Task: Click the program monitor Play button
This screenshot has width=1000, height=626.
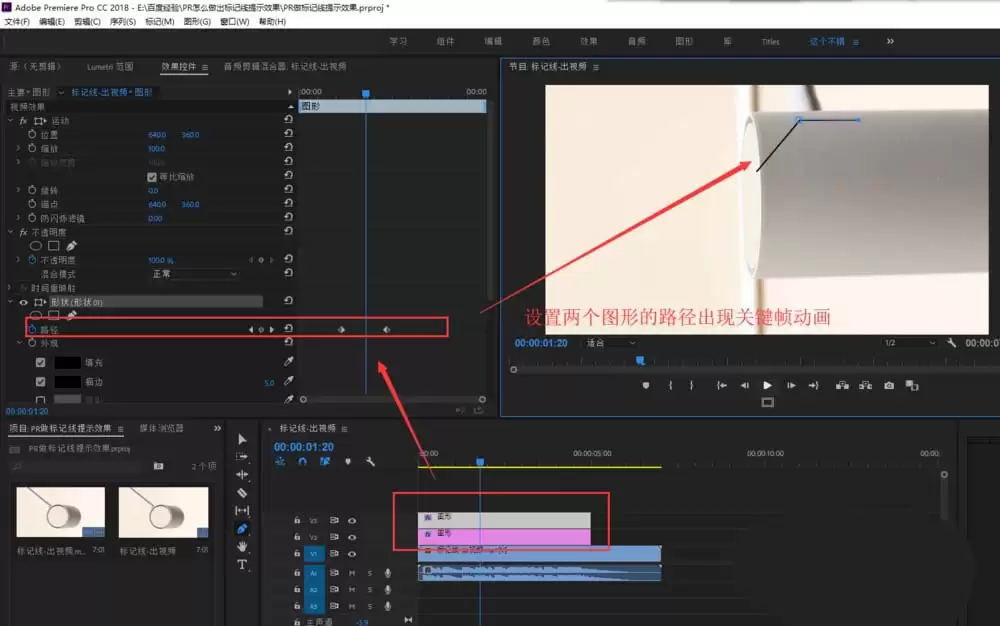Action: (767, 385)
